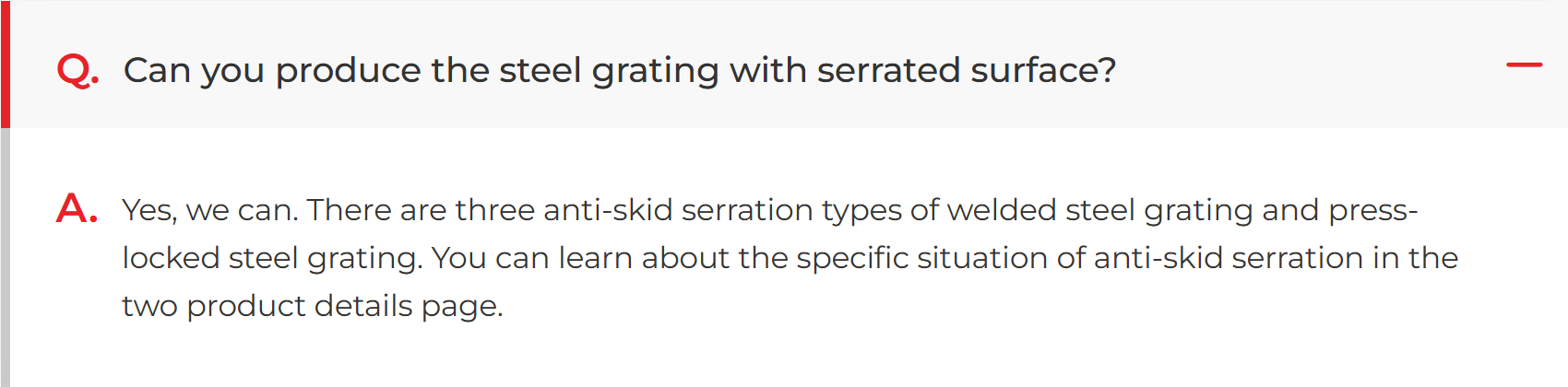Collapse the FAQ with the red minus icon
The width and height of the screenshot is (1568, 387).
(x=1524, y=64)
